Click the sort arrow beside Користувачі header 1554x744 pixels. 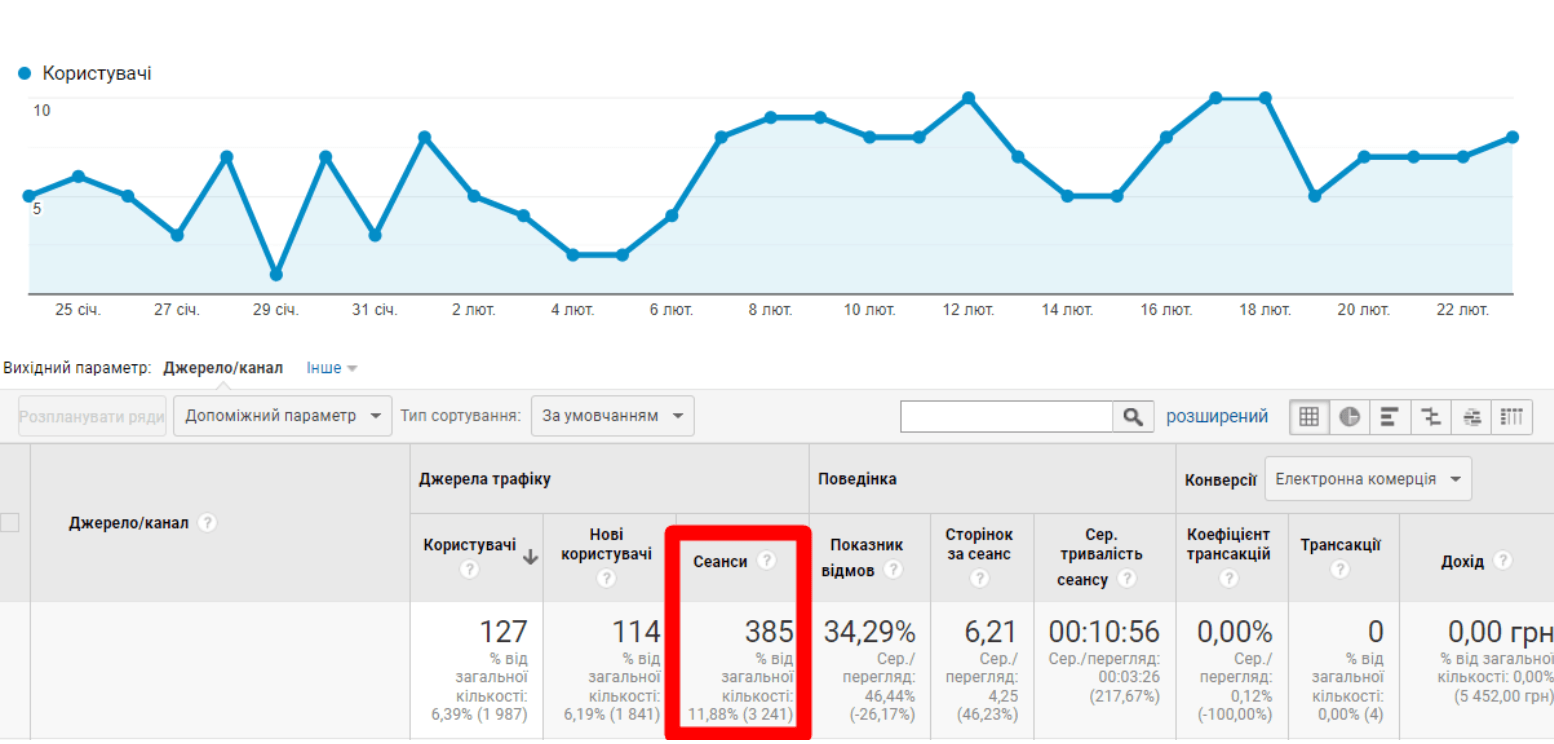pos(530,558)
